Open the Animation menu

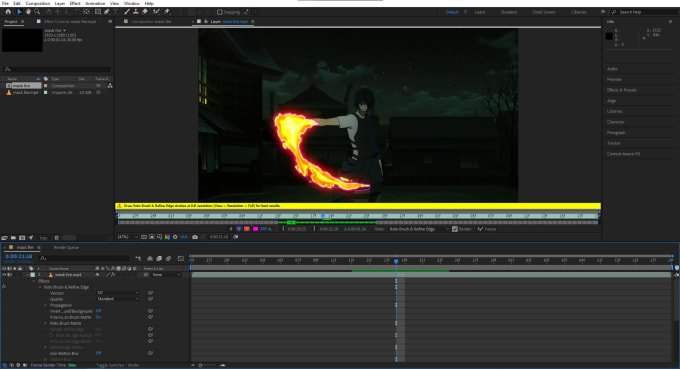(x=95, y=3)
